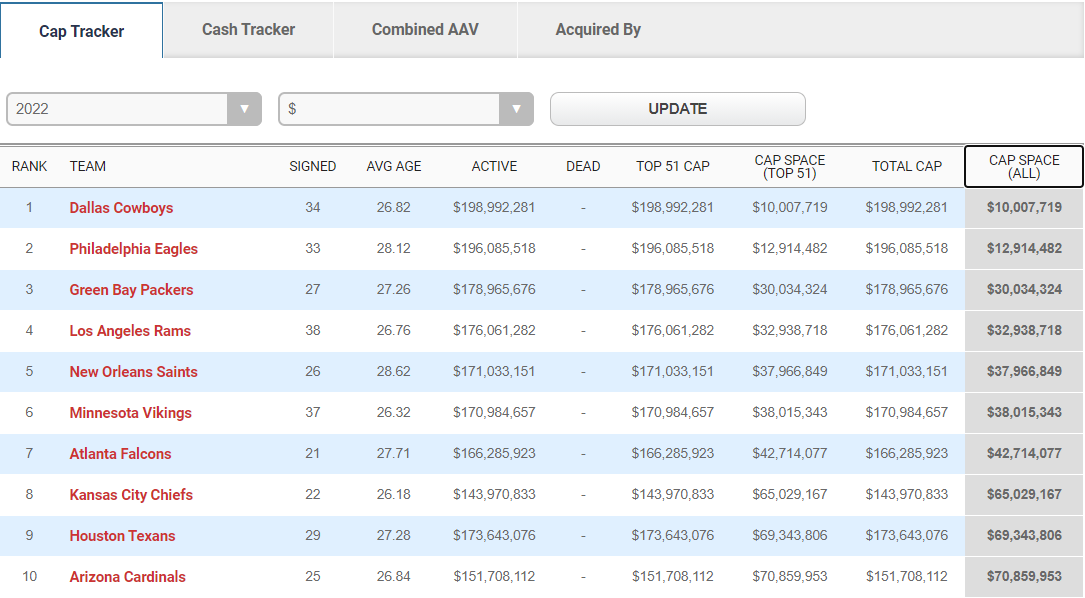Screen dimensions: 1085x598
Task: Sort table by AVG AGE header
Action: (x=394, y=167)
